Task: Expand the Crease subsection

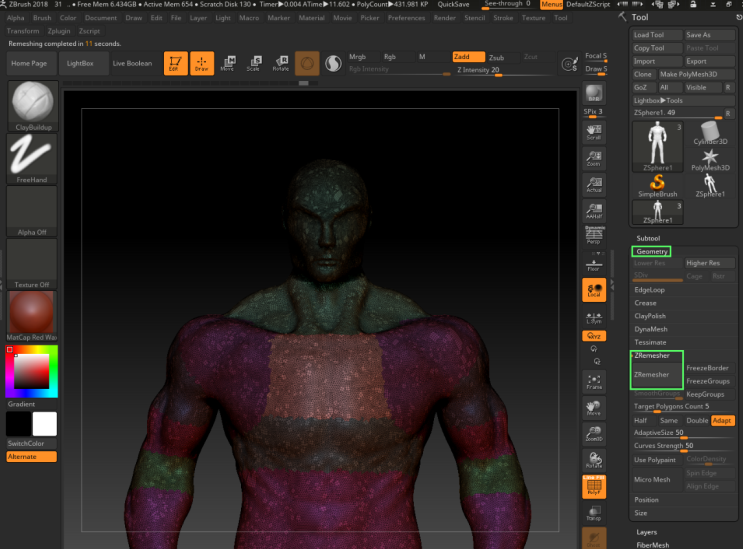Action: (x=645, y=303)
